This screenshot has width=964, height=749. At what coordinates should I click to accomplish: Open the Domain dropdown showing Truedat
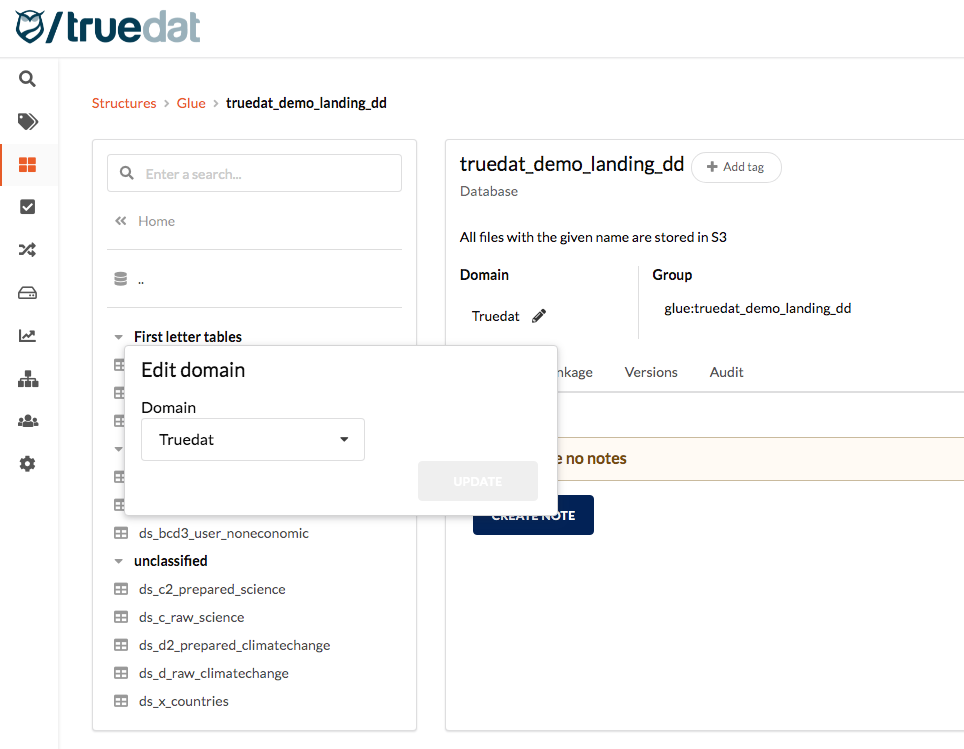253,440
